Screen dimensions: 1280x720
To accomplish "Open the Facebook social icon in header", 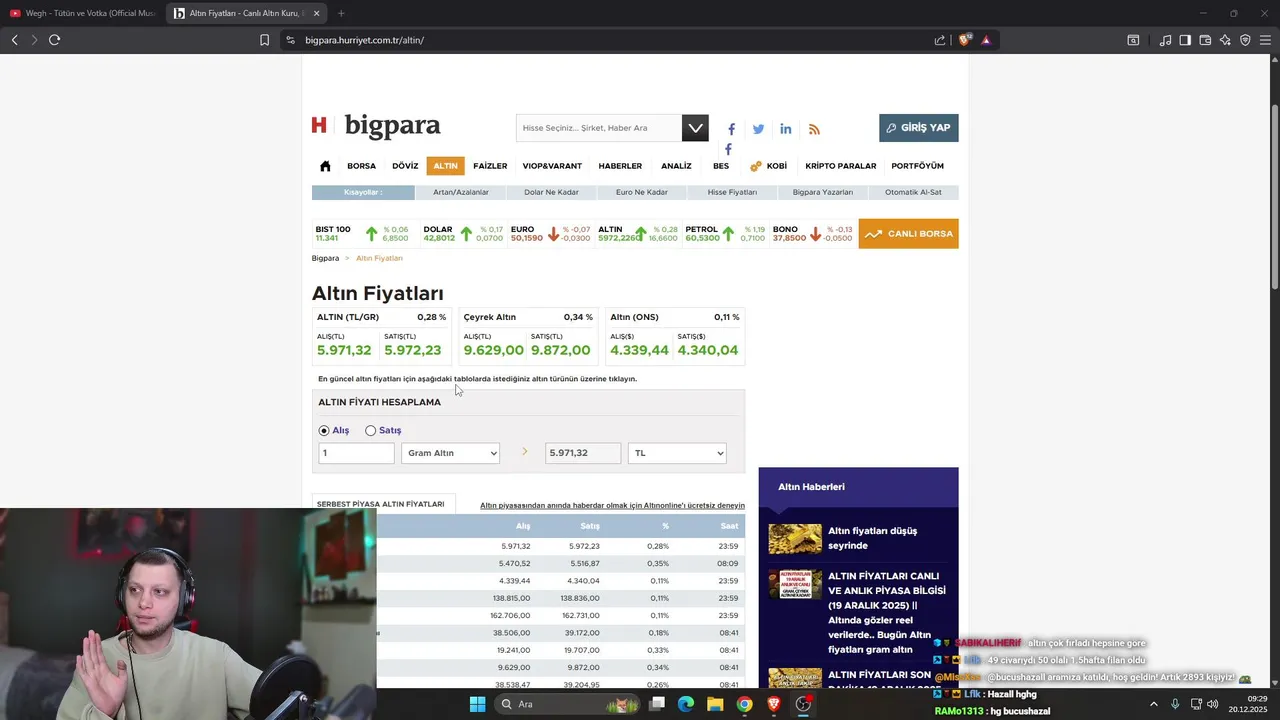I will click(x=731, y=129).
